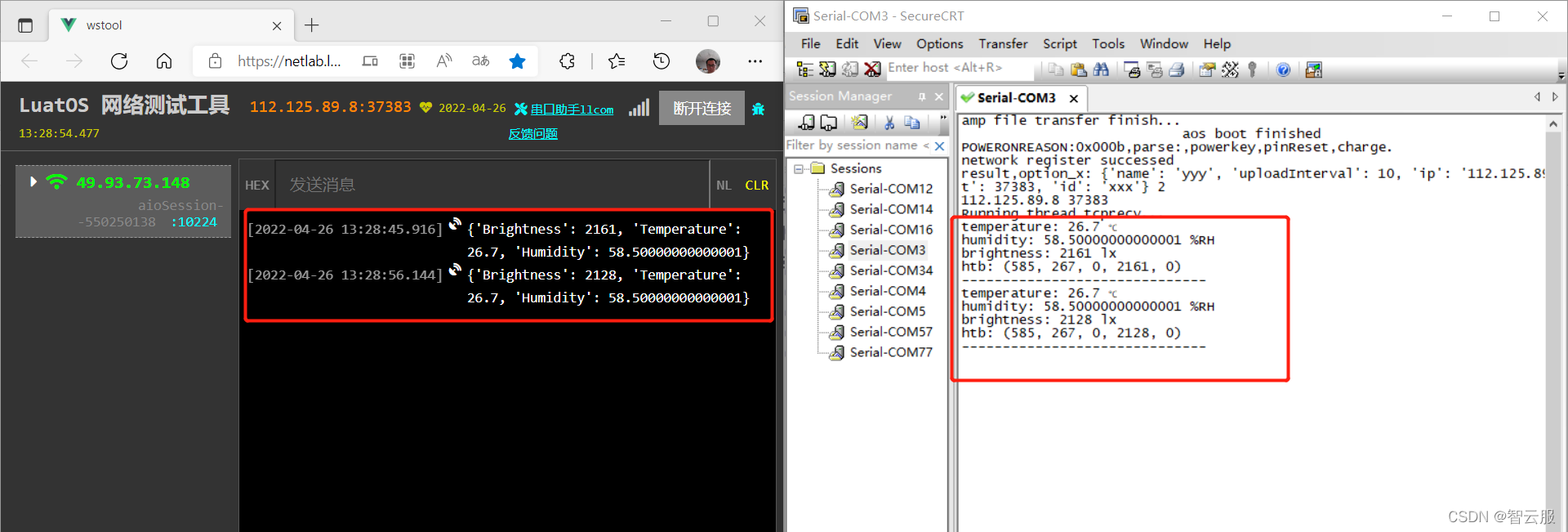Open the Edit menu in SecureCRT

point(847,44)
